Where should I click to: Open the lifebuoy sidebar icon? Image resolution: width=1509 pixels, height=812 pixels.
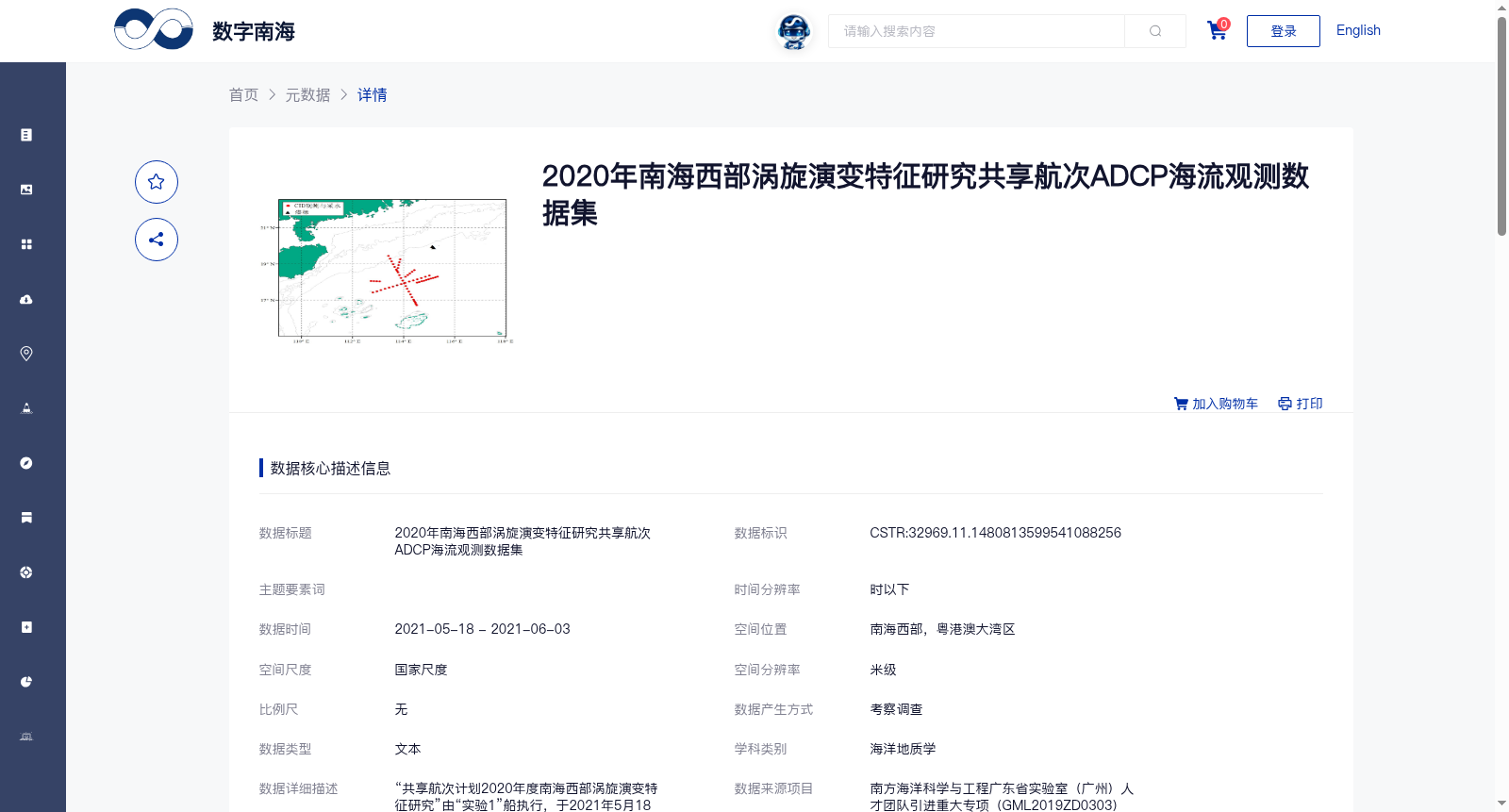click(x=26, y=572)
